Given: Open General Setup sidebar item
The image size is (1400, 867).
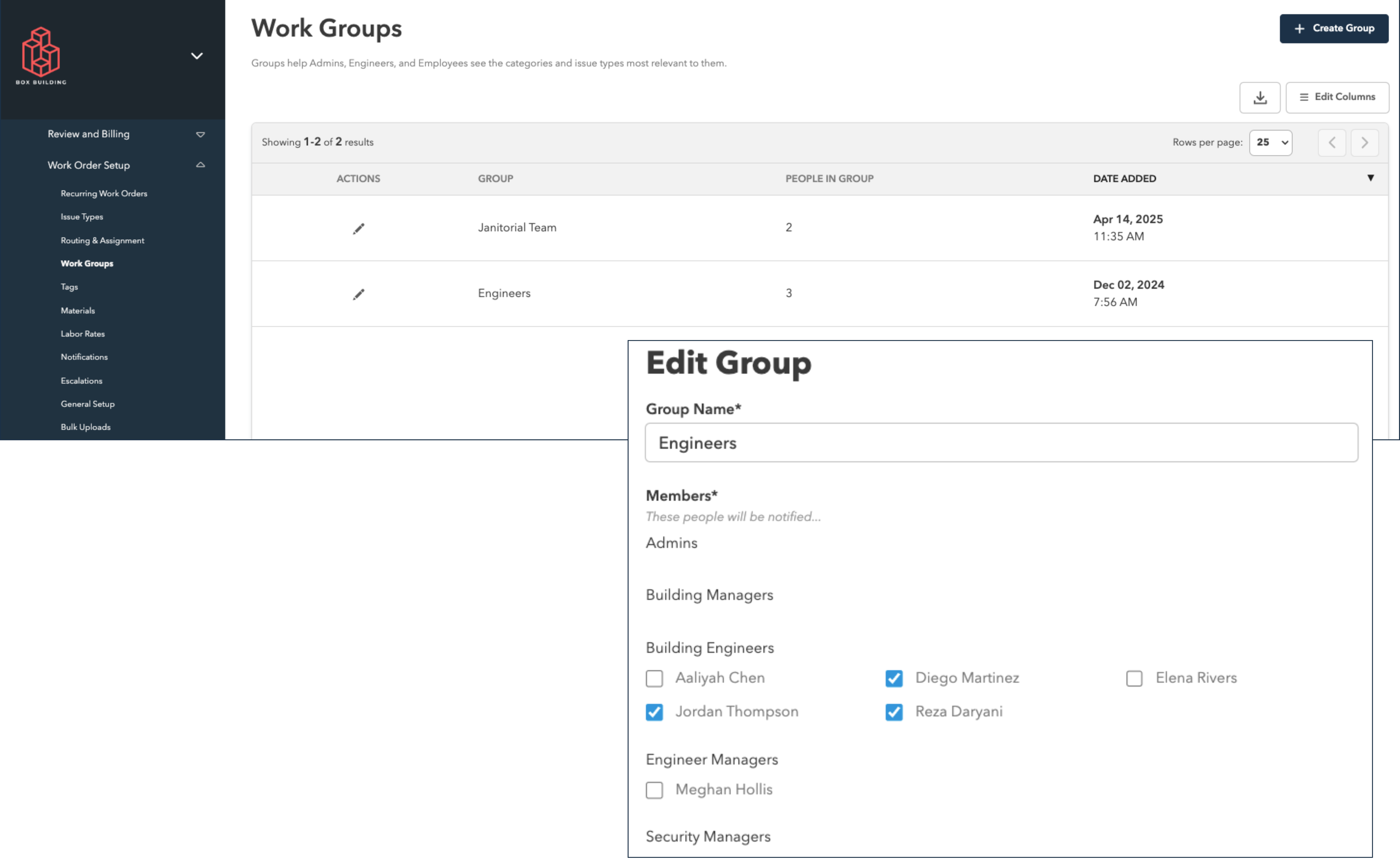Looking at the screenshot, I should click(88, 404).
